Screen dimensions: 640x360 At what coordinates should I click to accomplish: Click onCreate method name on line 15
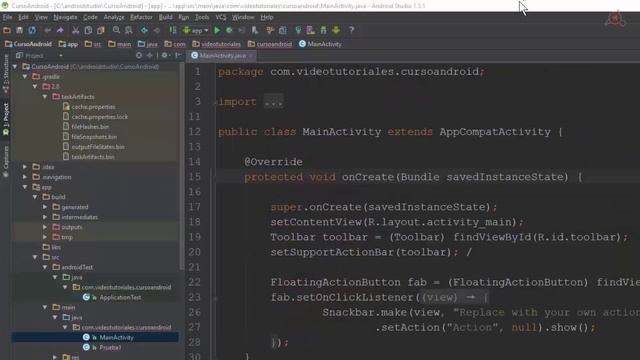pyautogui.click(x=368, y=177)
